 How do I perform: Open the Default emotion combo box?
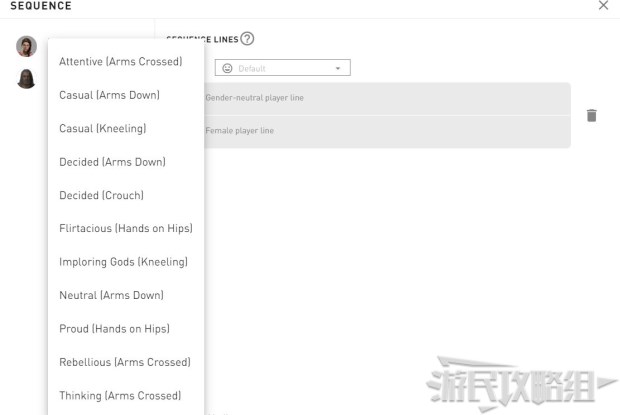pyautogui.click(x=283, y=68)
